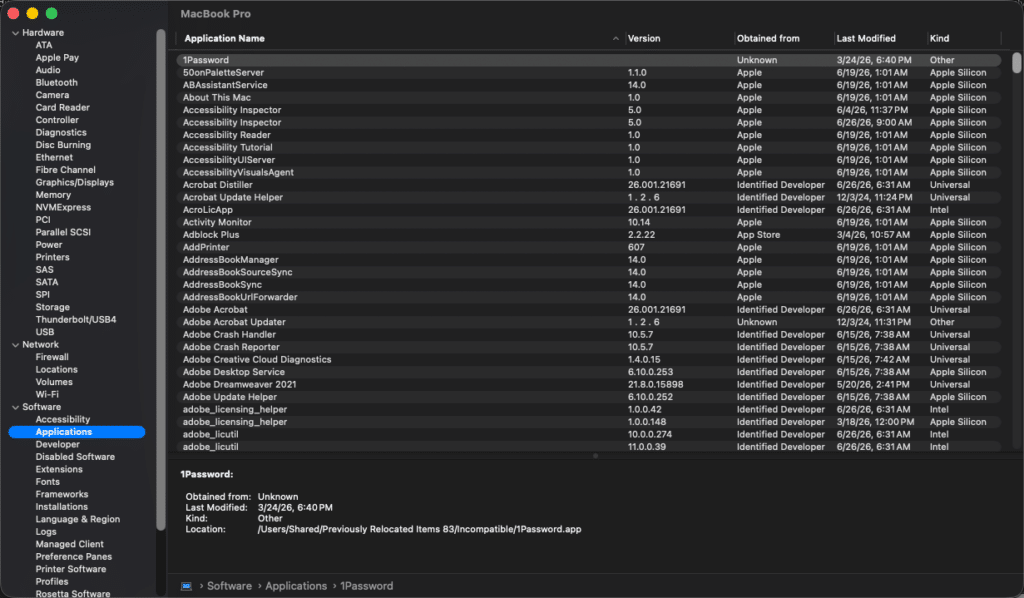This screenshot has width=1024, height=598.
Task: Select the AcroLicApp row
Action: coord(588,210)
